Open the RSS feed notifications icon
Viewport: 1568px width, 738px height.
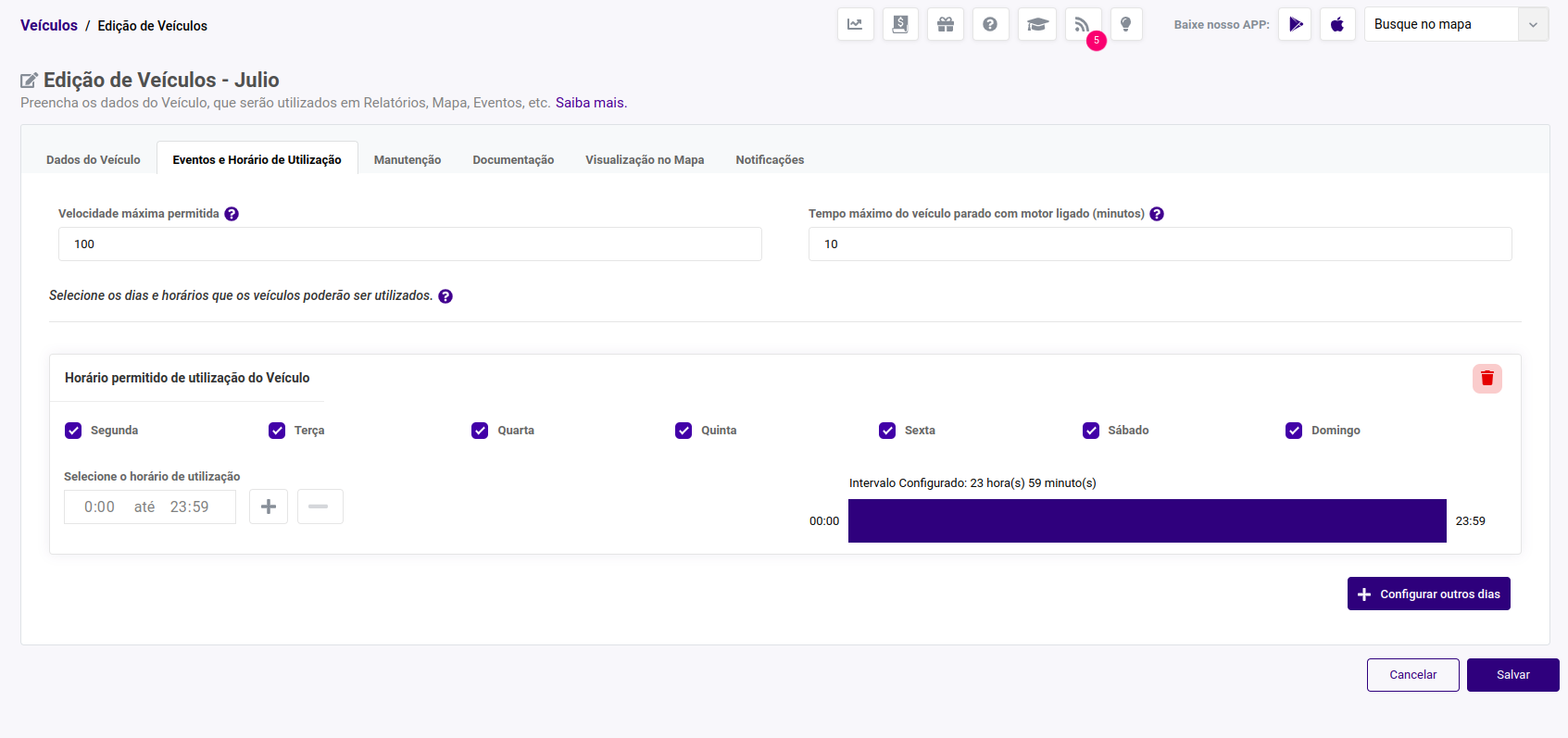(1082, 25)
